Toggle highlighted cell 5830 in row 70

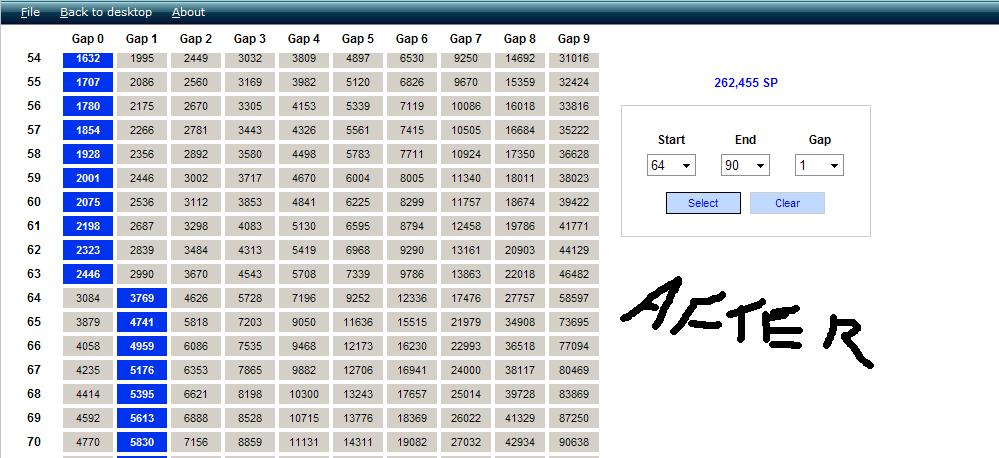[142, 442]
